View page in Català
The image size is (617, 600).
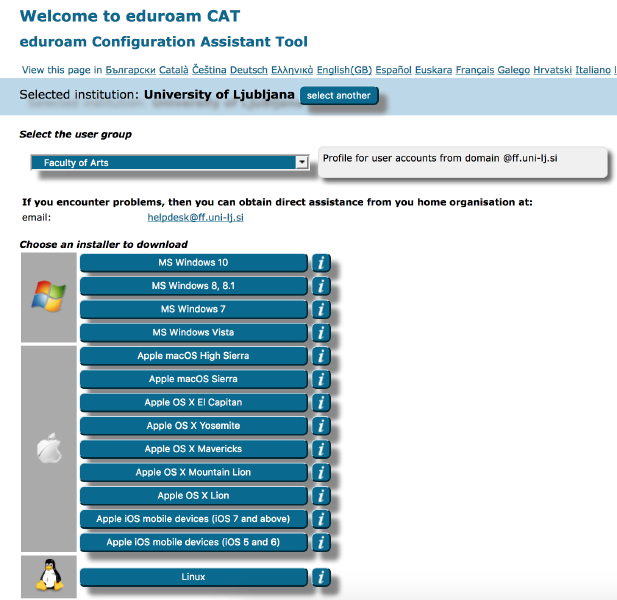click(x=174, y=70)
